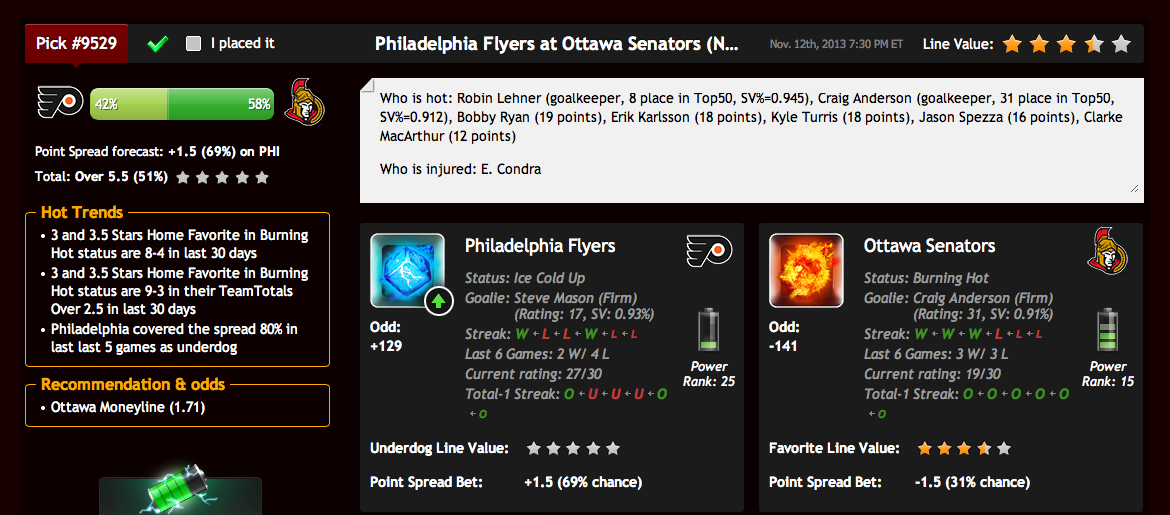Click the Ice Cold blue cube status icon

(x=407, y=270)
